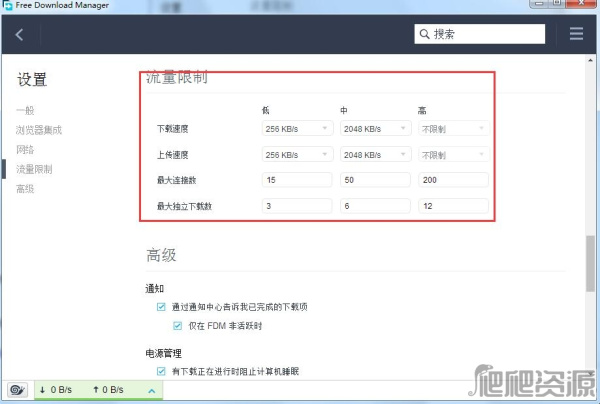Click the 高 column header
The height and width of the screenshot is (404, 600).
click(422, 111)
